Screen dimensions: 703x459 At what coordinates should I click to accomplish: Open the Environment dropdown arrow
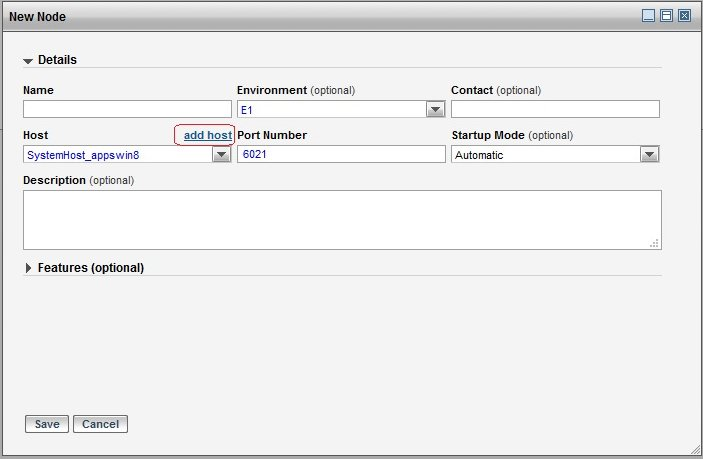click(436, 109)
